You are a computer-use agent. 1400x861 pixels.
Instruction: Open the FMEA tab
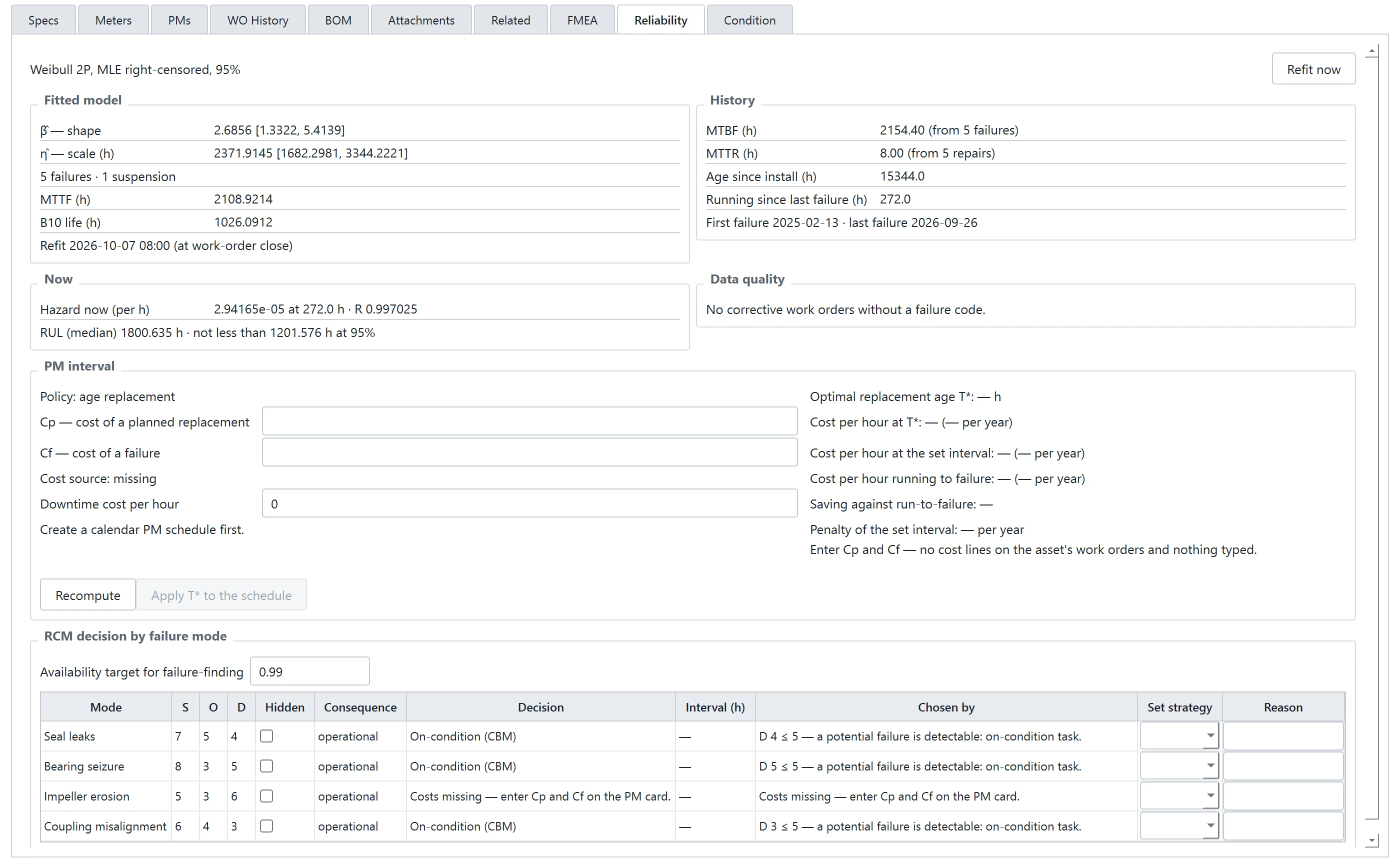click(x=582, y=20)
